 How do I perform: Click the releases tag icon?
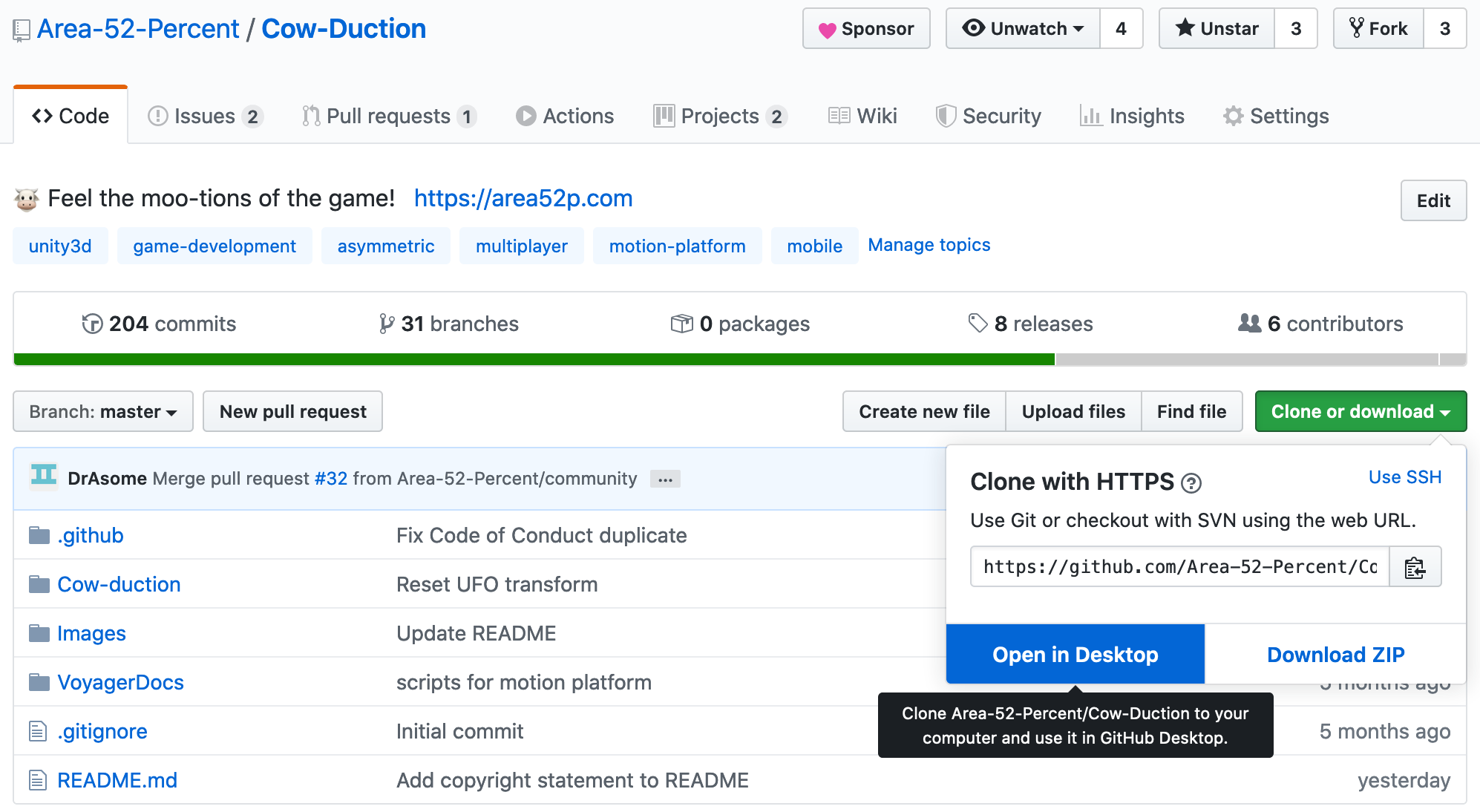coord(978,323)
